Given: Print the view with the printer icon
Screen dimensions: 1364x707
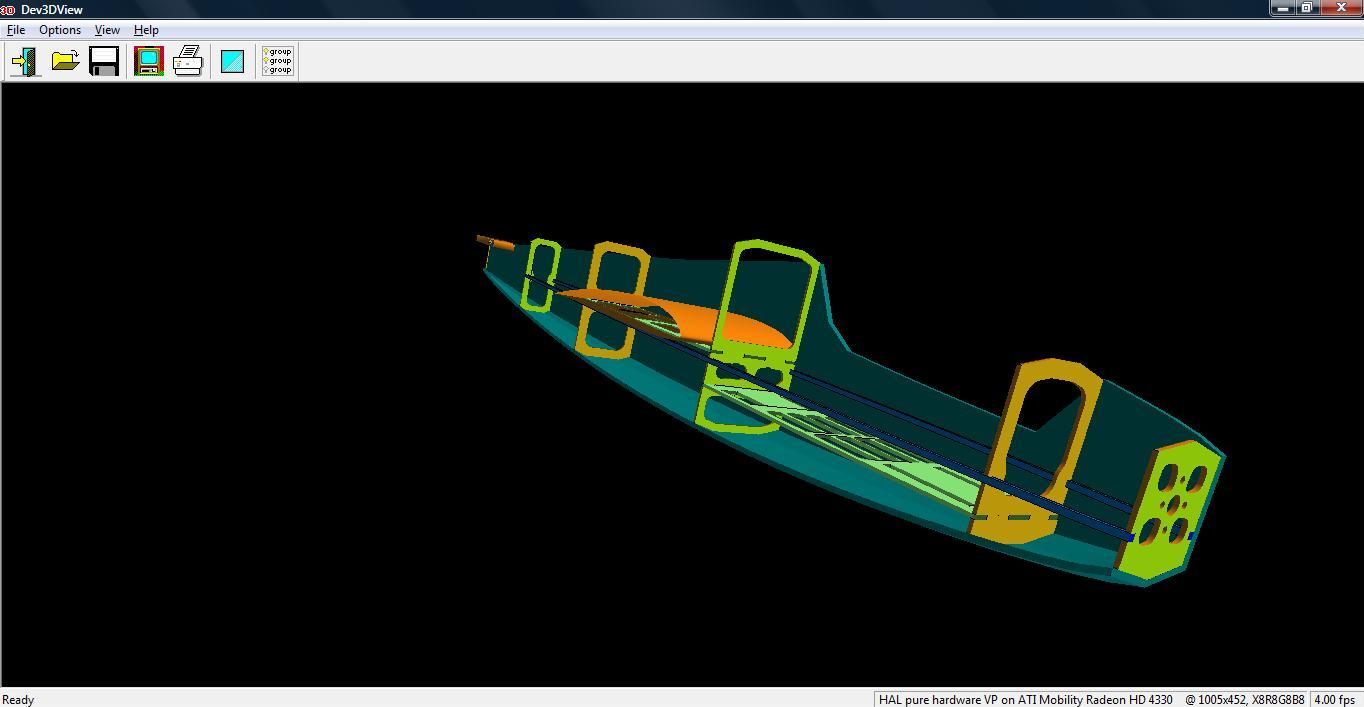Looking at the screenshot, I should click(188, 62).
